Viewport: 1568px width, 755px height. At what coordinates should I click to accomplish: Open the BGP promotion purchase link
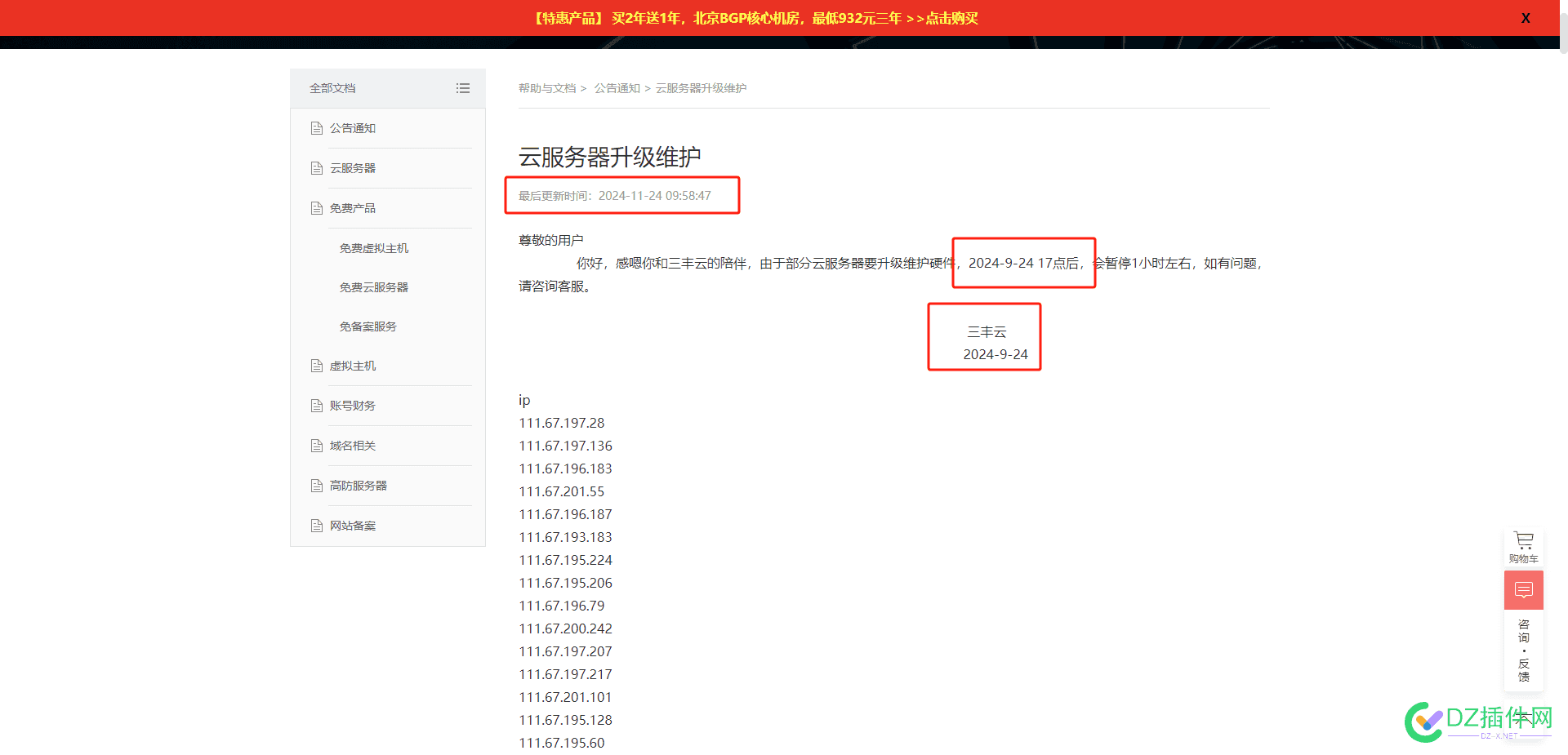point(756,18)
